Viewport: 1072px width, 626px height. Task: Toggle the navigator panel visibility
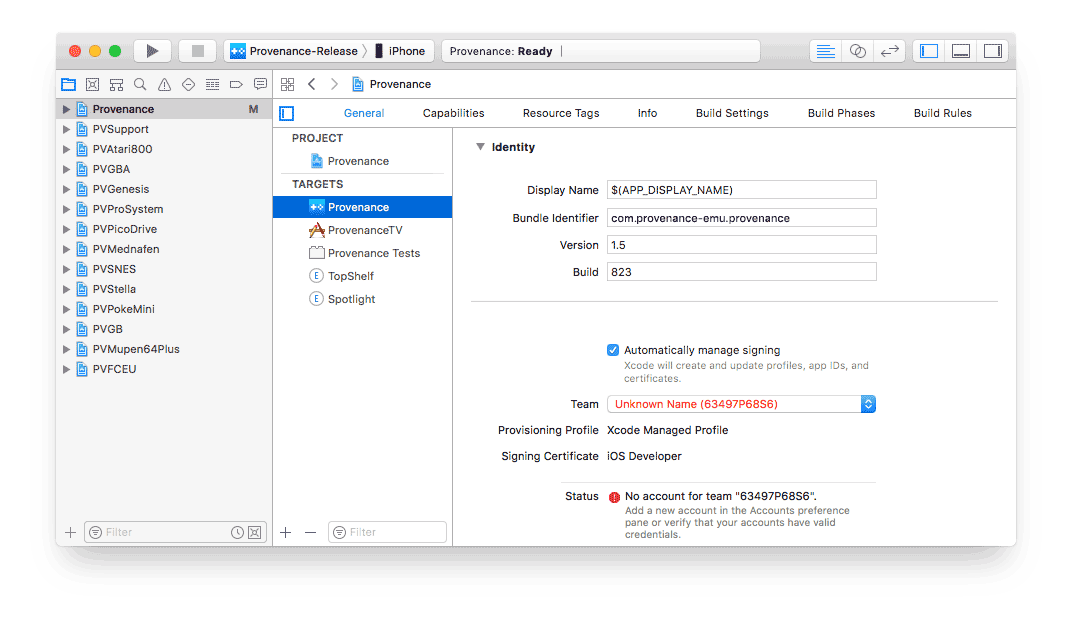[x=928, y=51]
